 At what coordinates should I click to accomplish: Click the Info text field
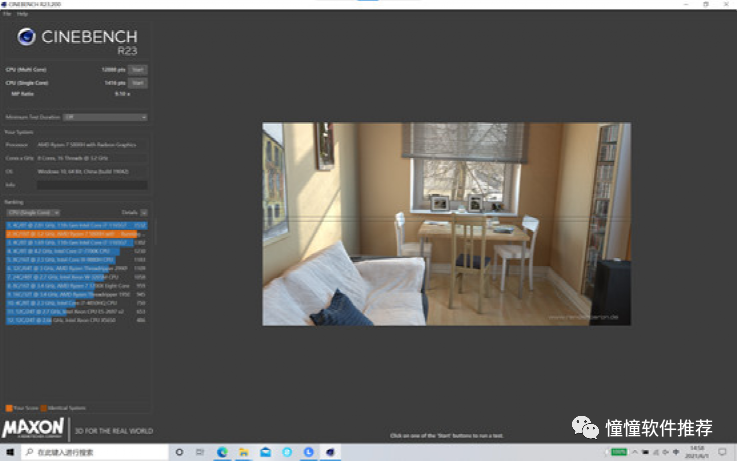(x=92, y=185)
